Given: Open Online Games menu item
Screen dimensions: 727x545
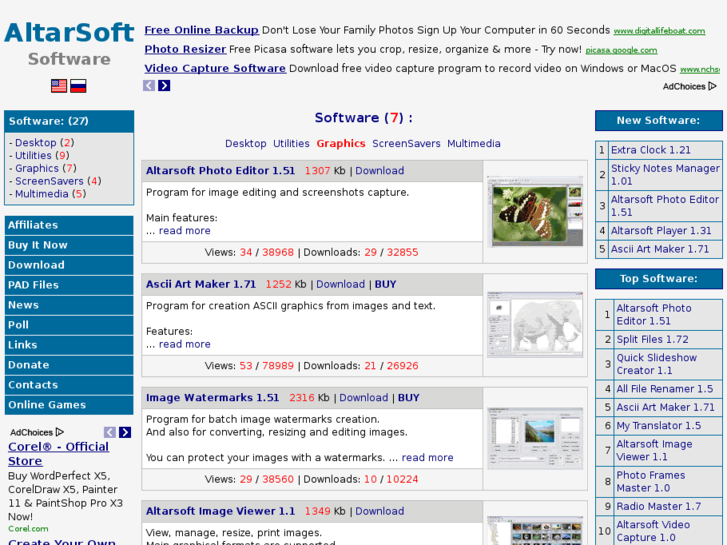Looking at the screenshot, I should click(69, 404).
